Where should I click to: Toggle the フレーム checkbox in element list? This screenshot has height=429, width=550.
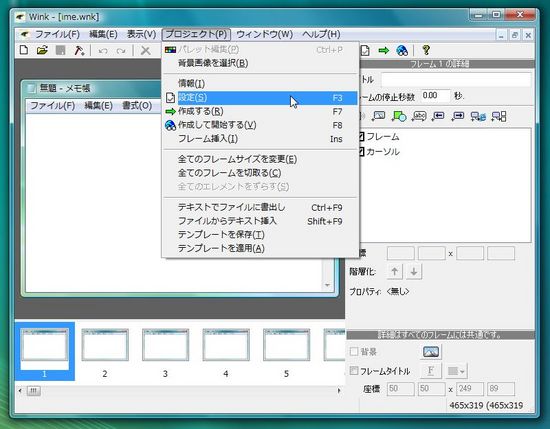[361, 136]
